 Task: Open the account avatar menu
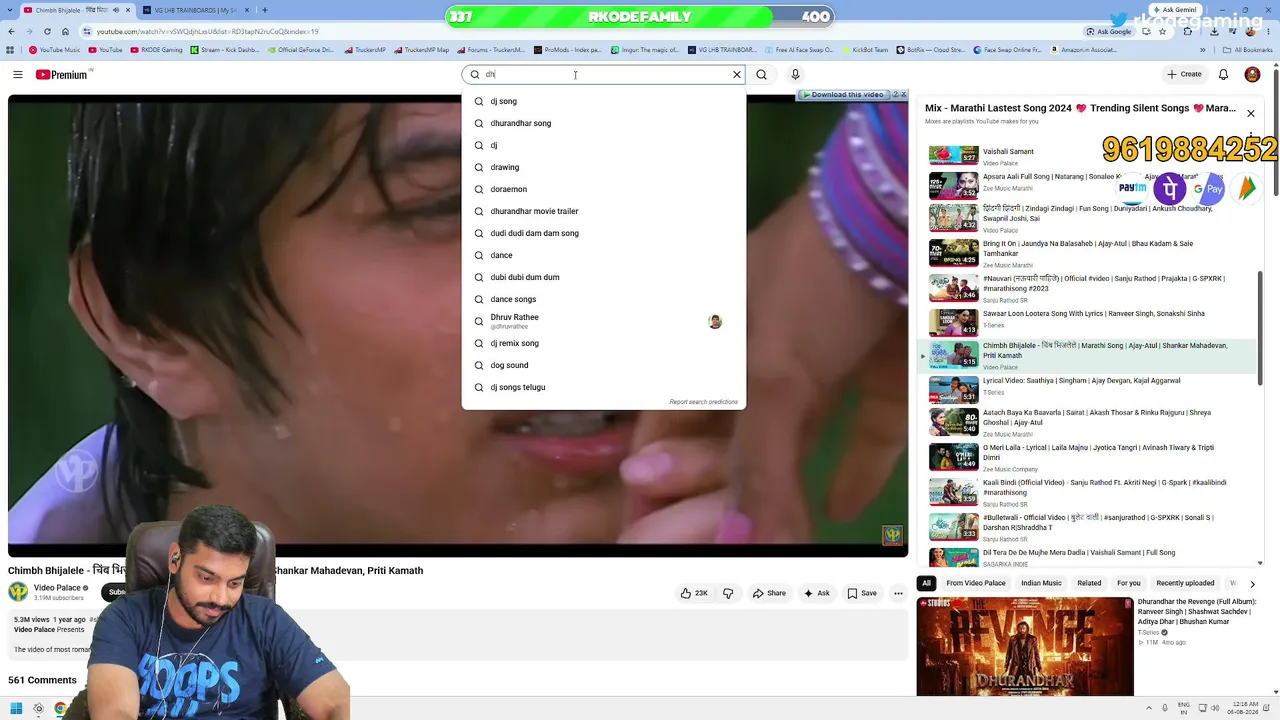(x=1252, y=74)
